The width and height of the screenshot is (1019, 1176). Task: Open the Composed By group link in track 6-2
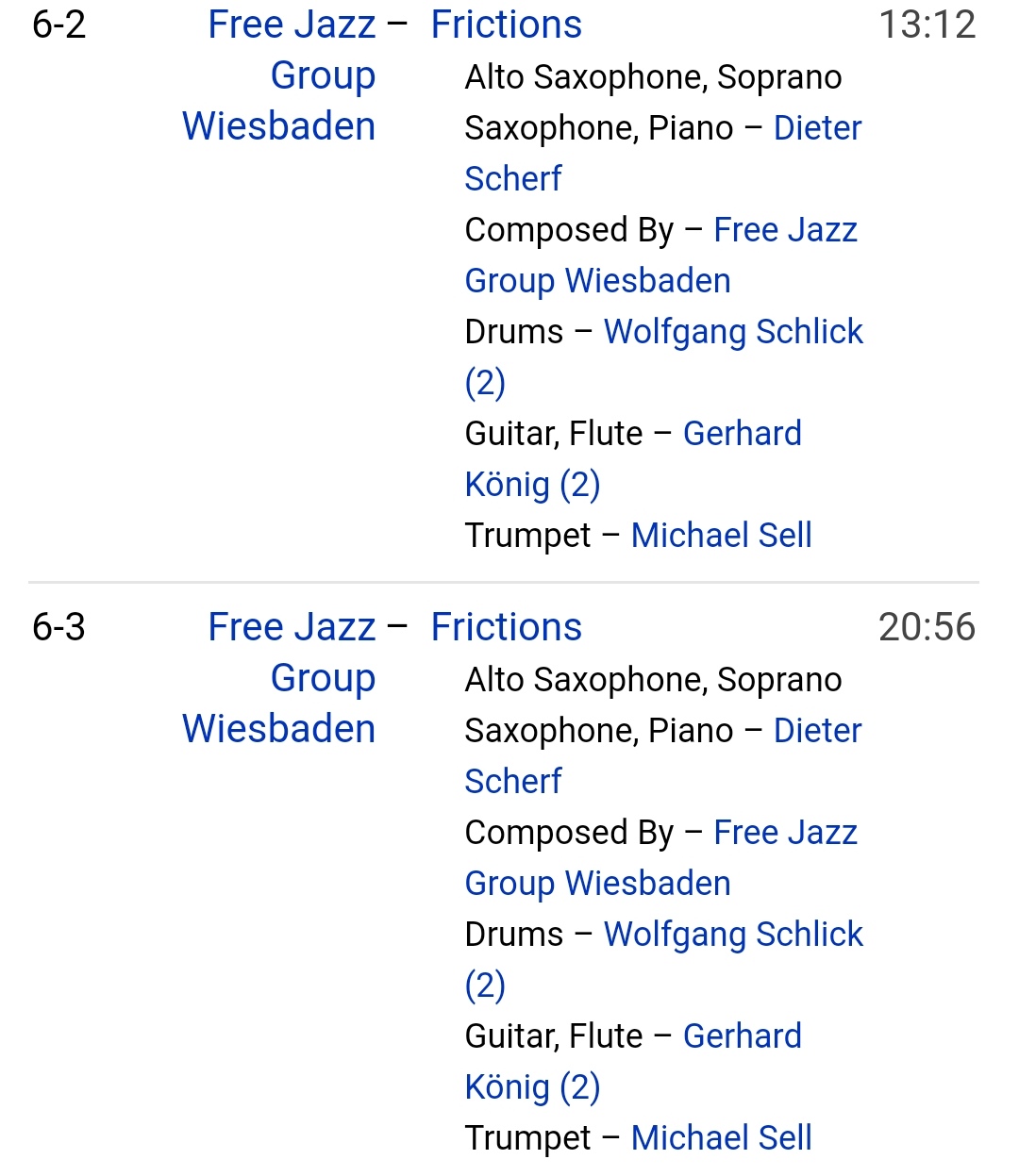coord(785,230)
